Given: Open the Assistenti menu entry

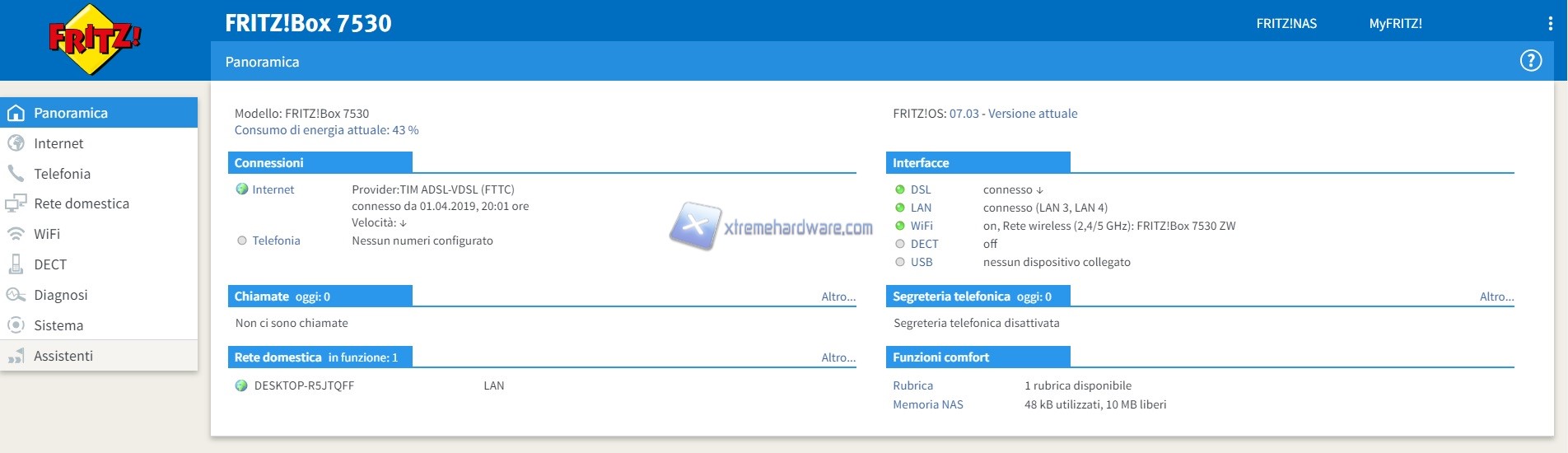Looking at the screenshot, I should coord(63,356).
